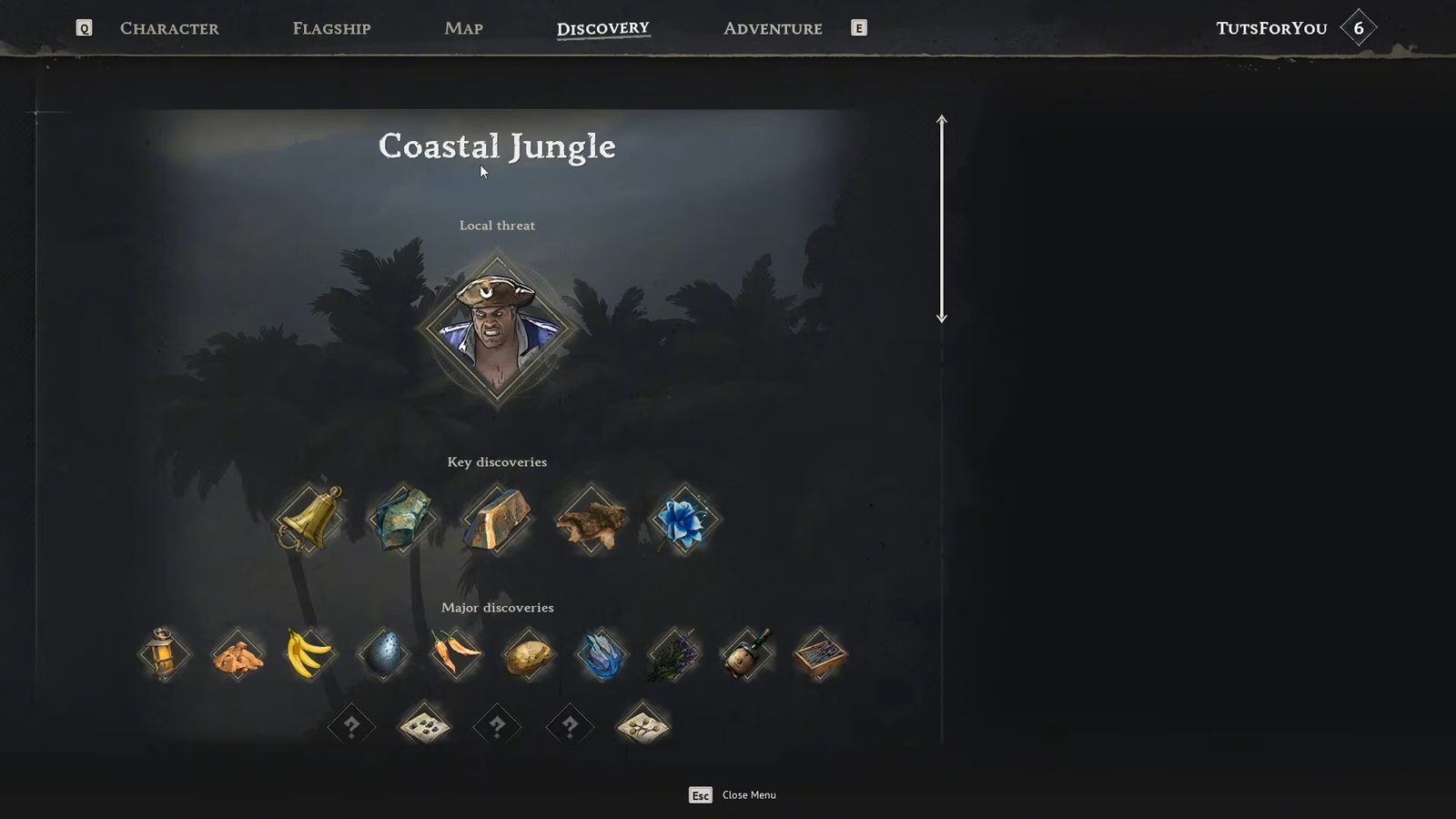The image size is (1456, 819).
Task: Click the Esc Close Menu button
Action: pos(733,795)
